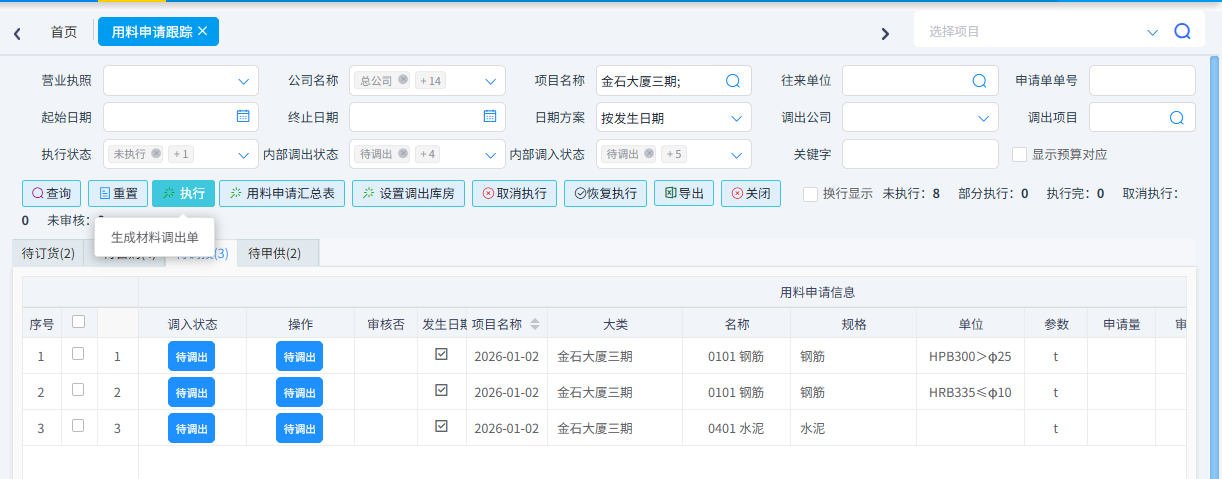The image size is (1222, 479).
Task: Click the 查询 button
Action: point(51,193)
